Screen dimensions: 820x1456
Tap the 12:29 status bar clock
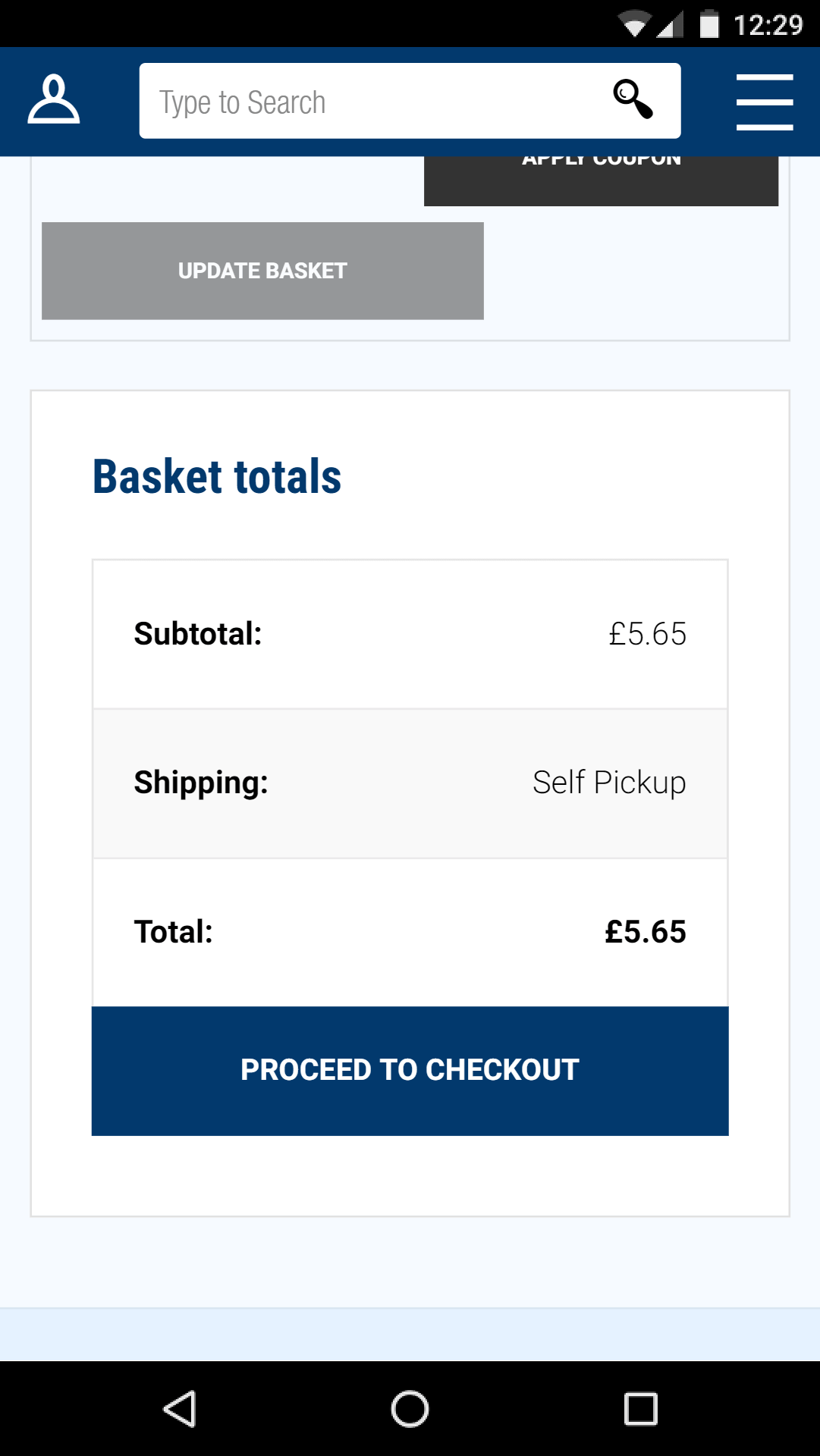click(x=768, y=25)
